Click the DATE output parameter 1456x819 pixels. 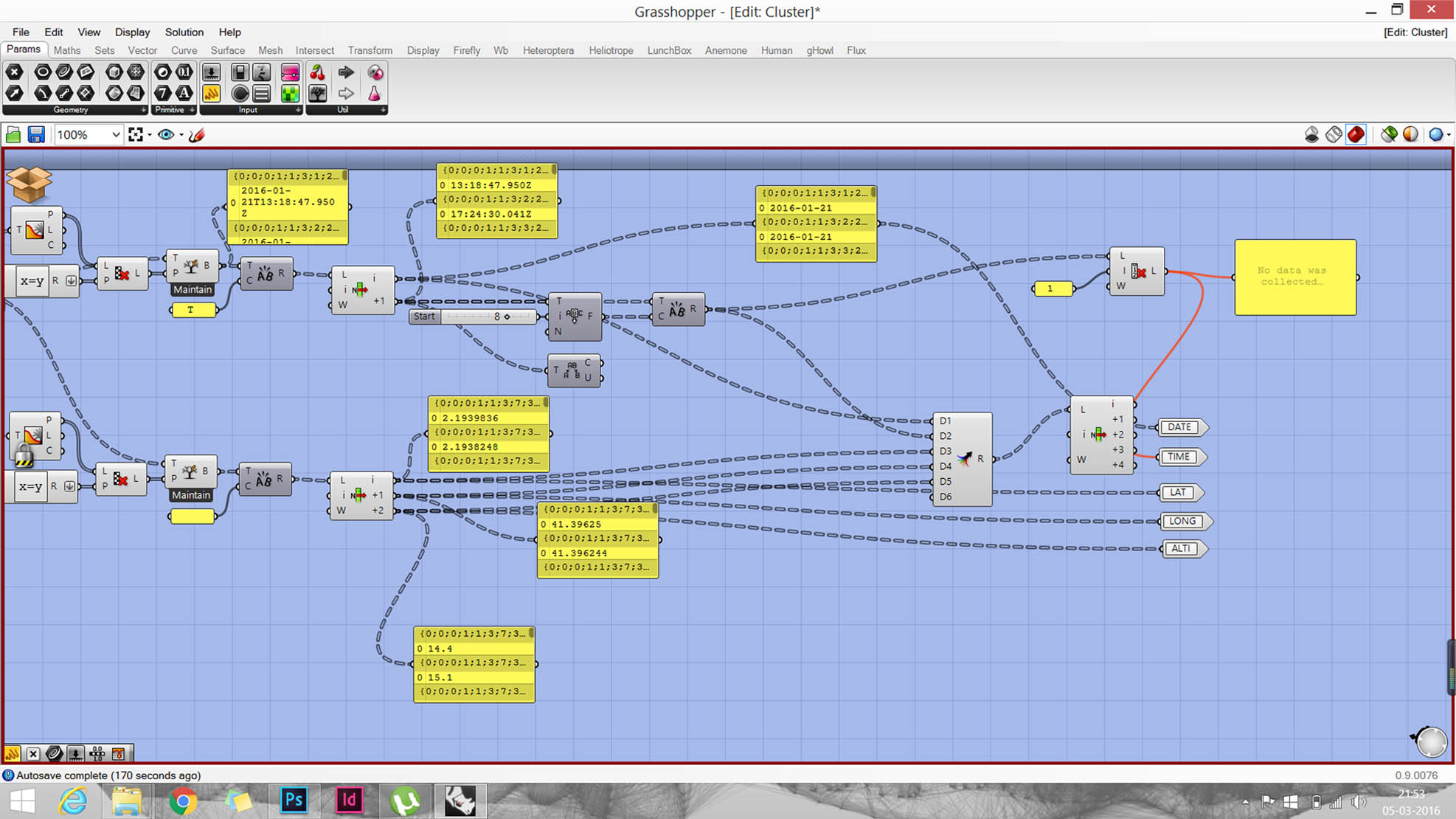[1180, 427]
